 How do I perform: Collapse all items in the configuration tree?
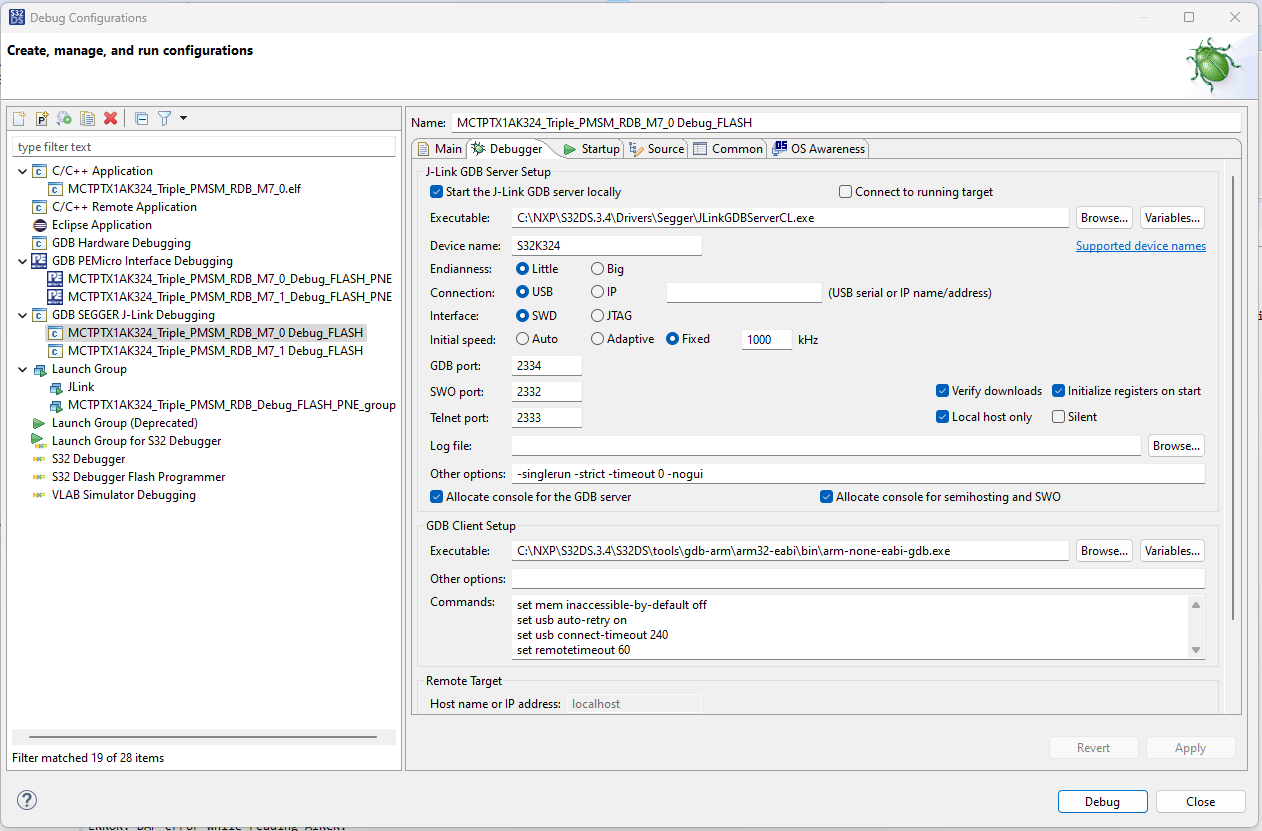pos(141,118)
